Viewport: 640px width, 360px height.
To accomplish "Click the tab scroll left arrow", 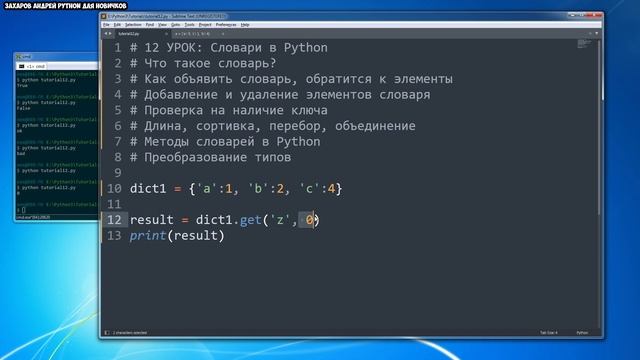I will pos(106,34).
